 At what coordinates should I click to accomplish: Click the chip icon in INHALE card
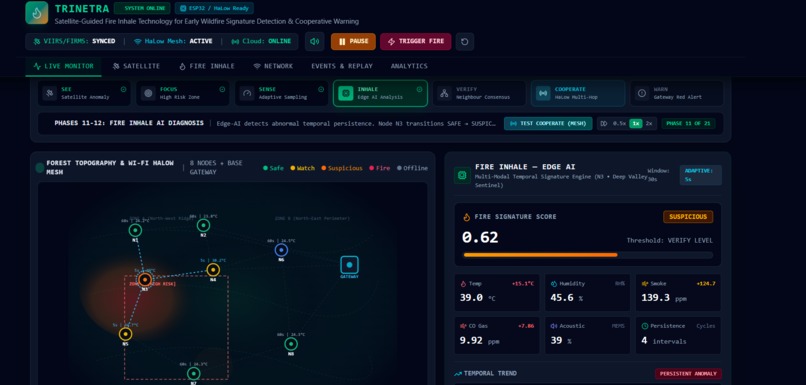coord(346,94)
